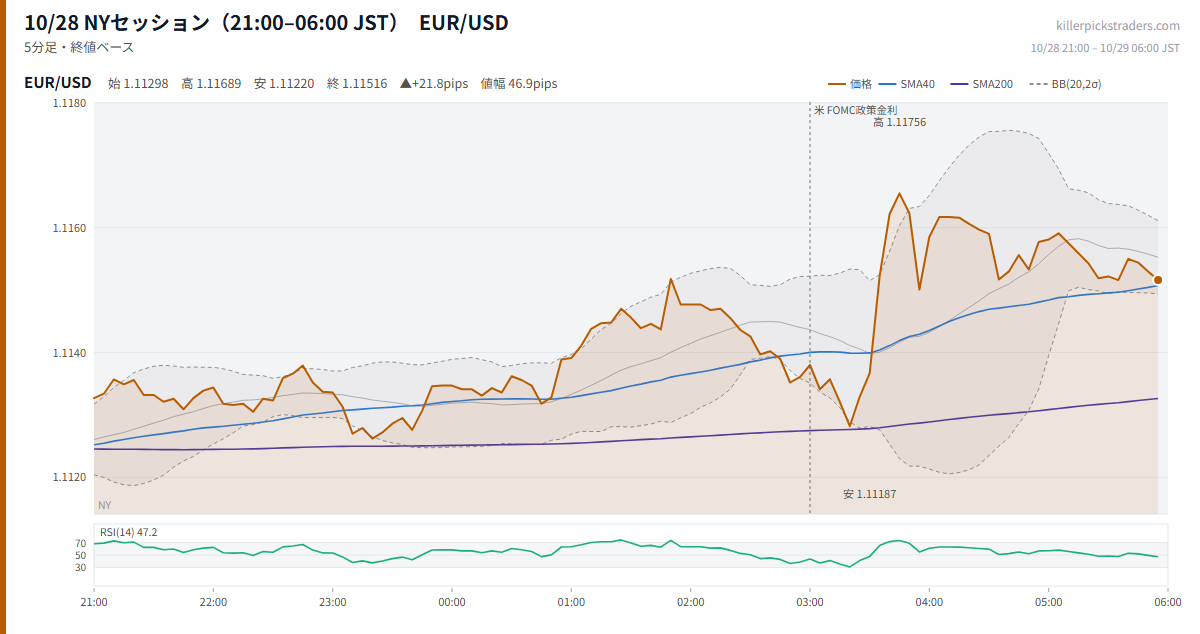Click the 01:00 time axis label
The height and width of the screenshot is (634, 1200).
571,602
